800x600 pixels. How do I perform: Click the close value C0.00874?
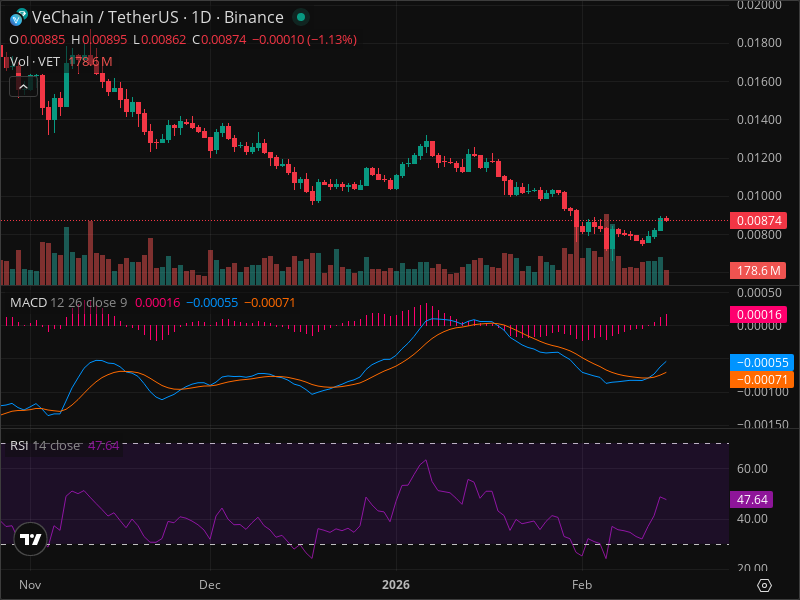click(219, 40)
